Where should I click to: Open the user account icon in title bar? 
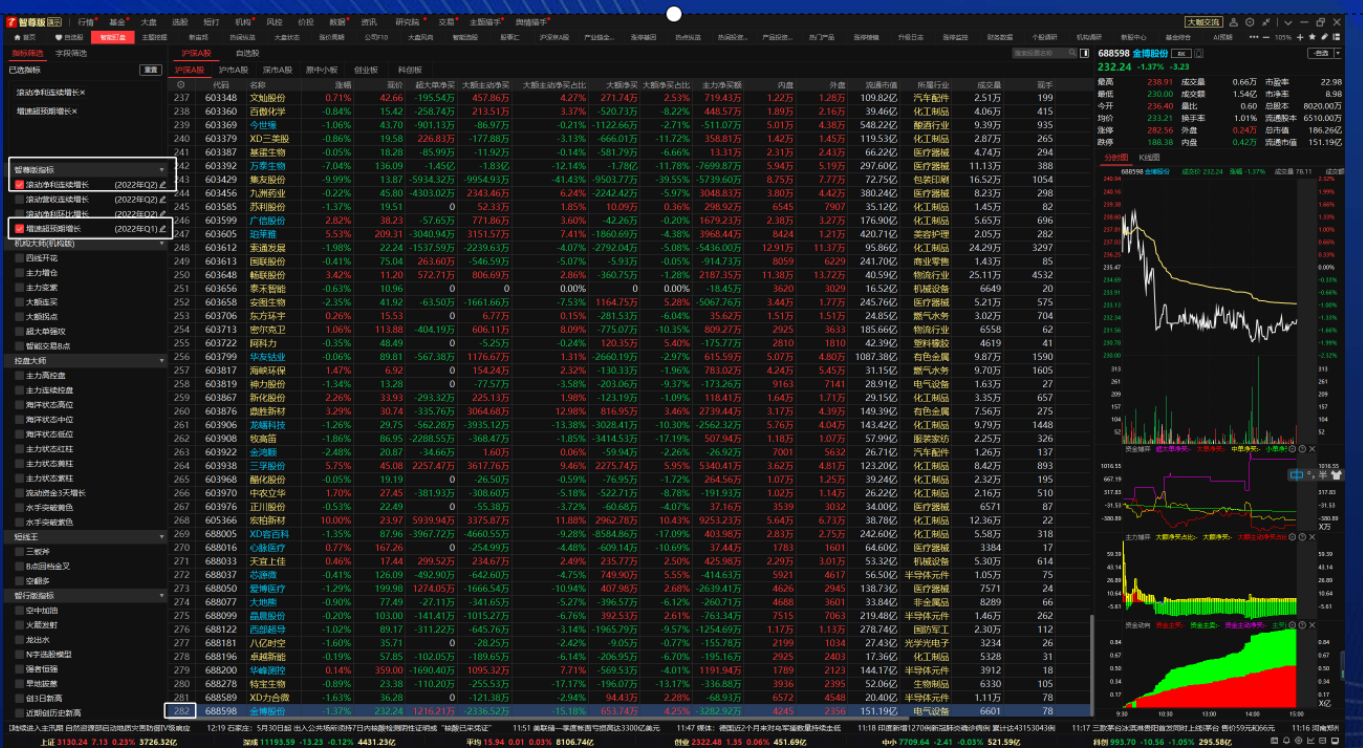[x=1233, y=22]
